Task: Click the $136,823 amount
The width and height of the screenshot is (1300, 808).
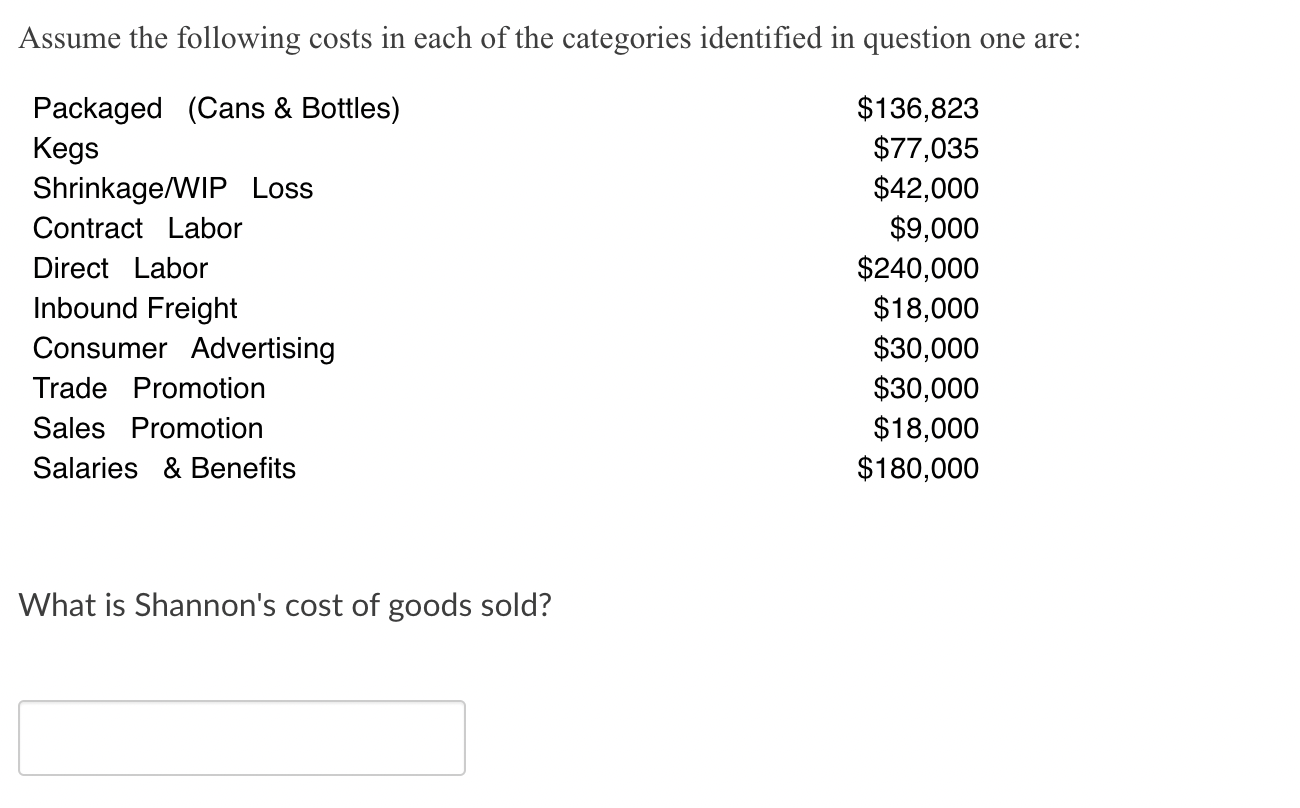Action: 919,108
